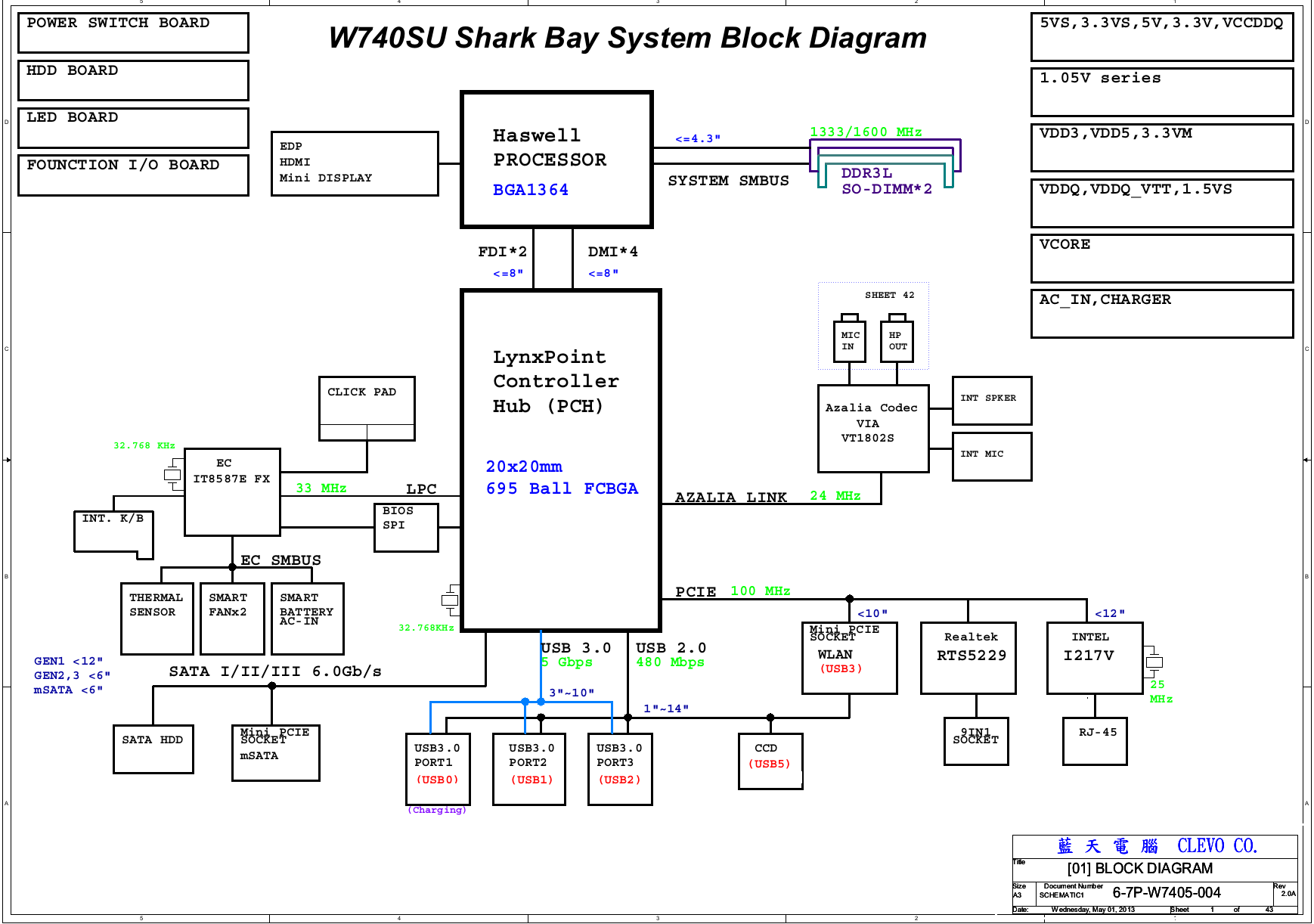Select the LED BOARD box

tap(133, 127)
